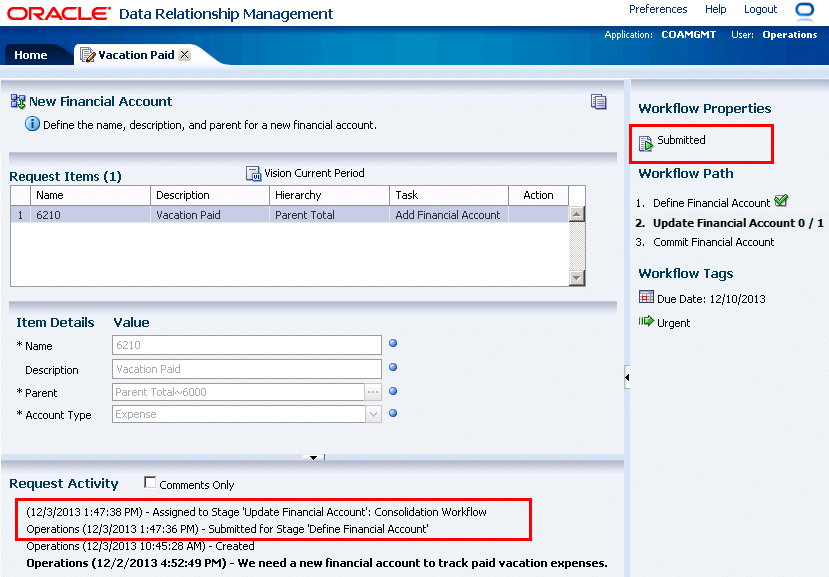Switch to the Home tab
This screenshot has height=577, width=829.
pos(31,55)
